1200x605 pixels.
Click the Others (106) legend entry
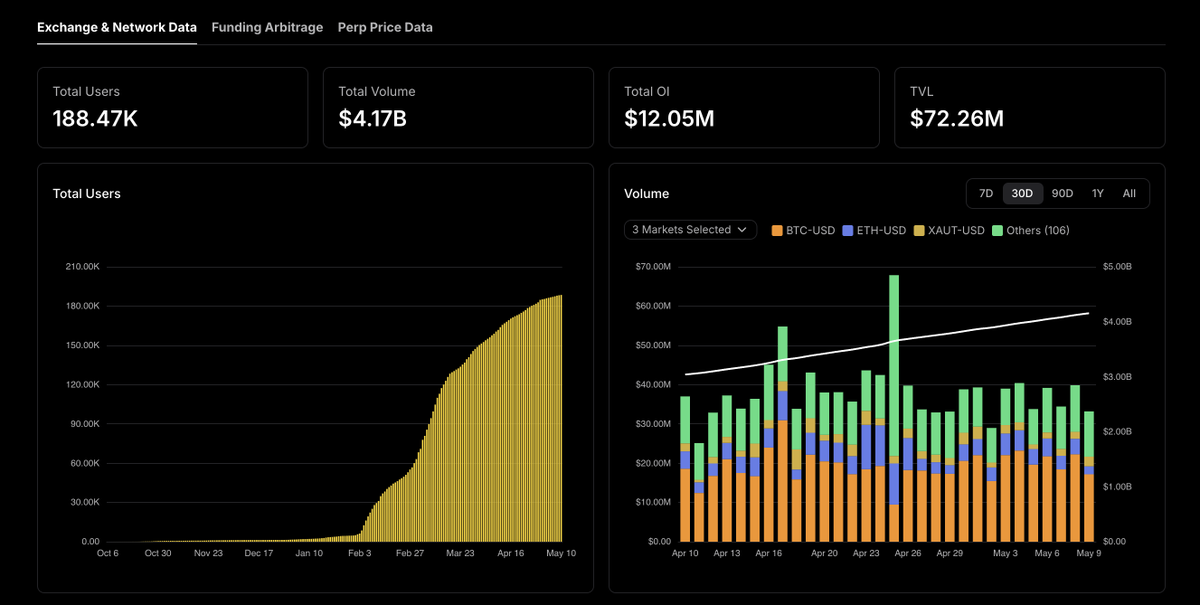(x=1031, y=231)
